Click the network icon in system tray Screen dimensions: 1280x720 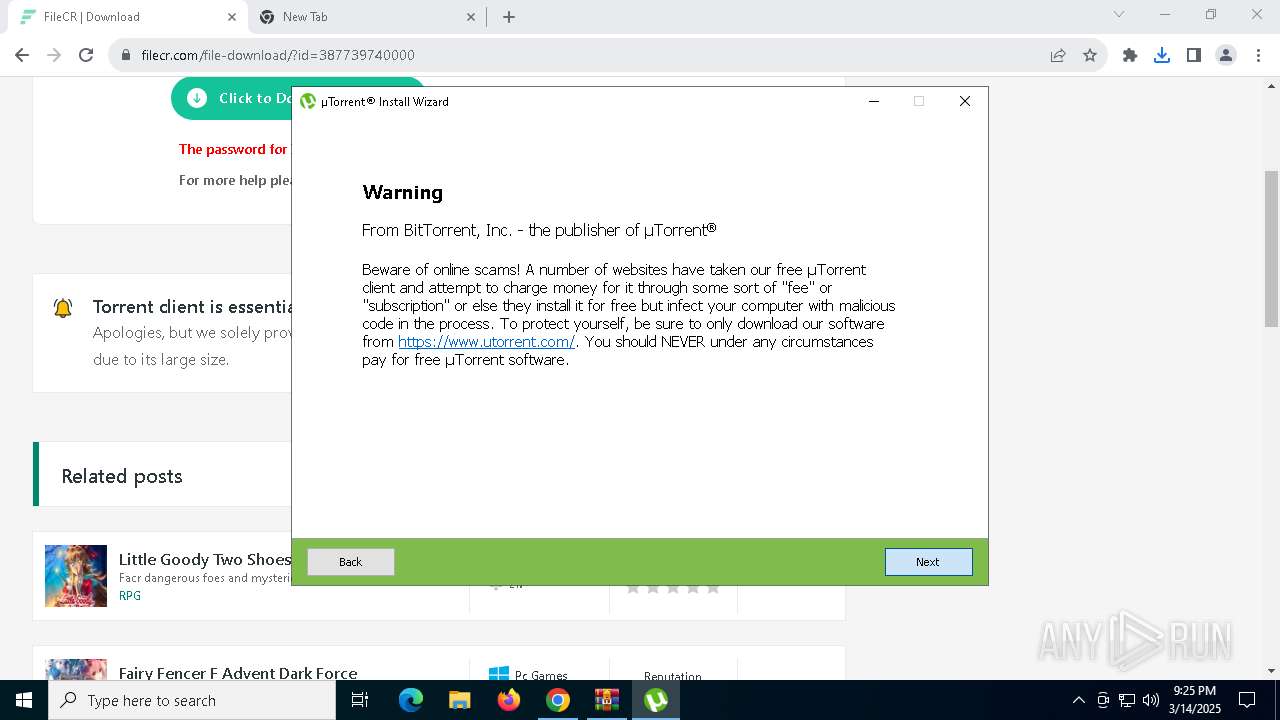coord(1127,700)
